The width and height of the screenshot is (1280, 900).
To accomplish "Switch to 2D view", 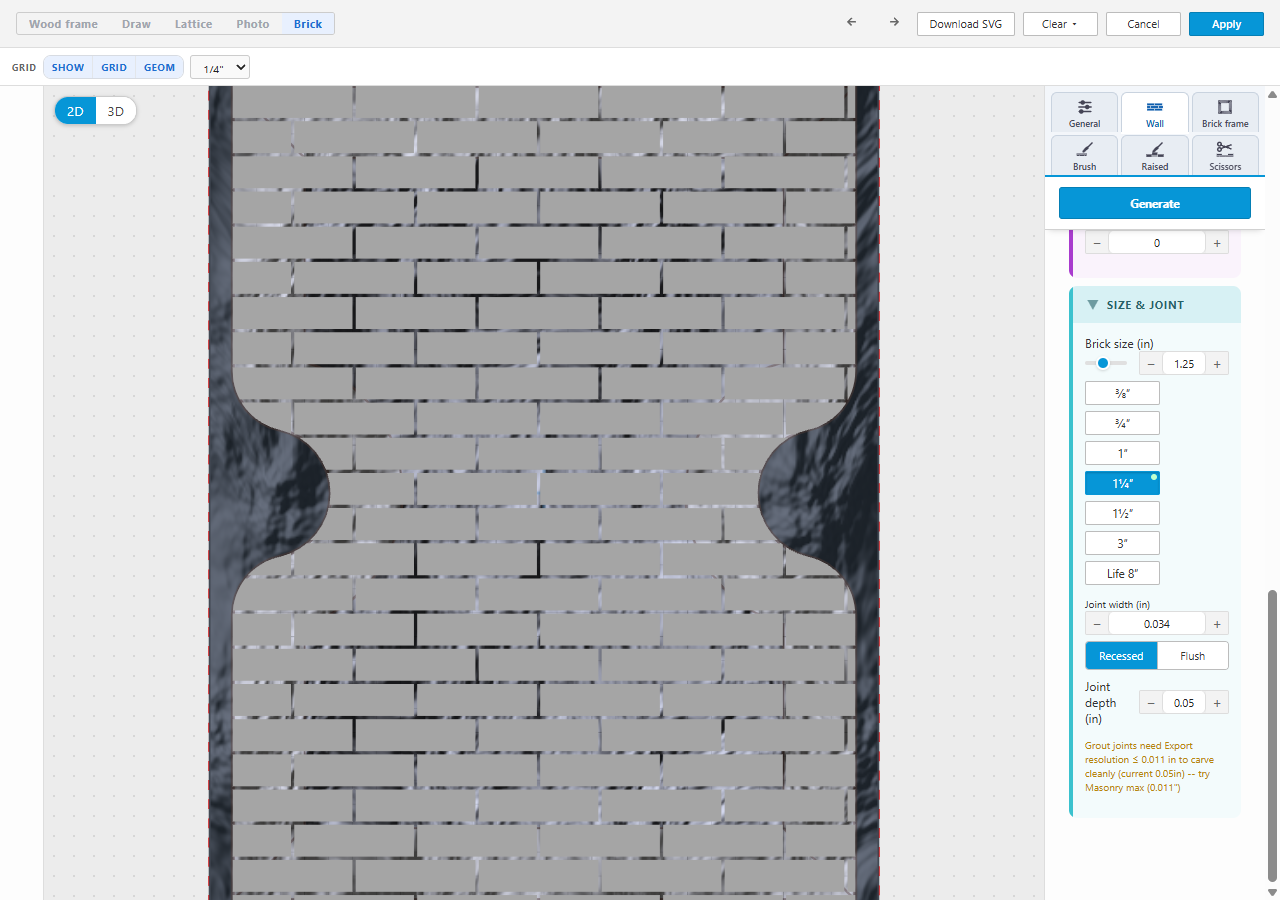I will coord(75,111).
